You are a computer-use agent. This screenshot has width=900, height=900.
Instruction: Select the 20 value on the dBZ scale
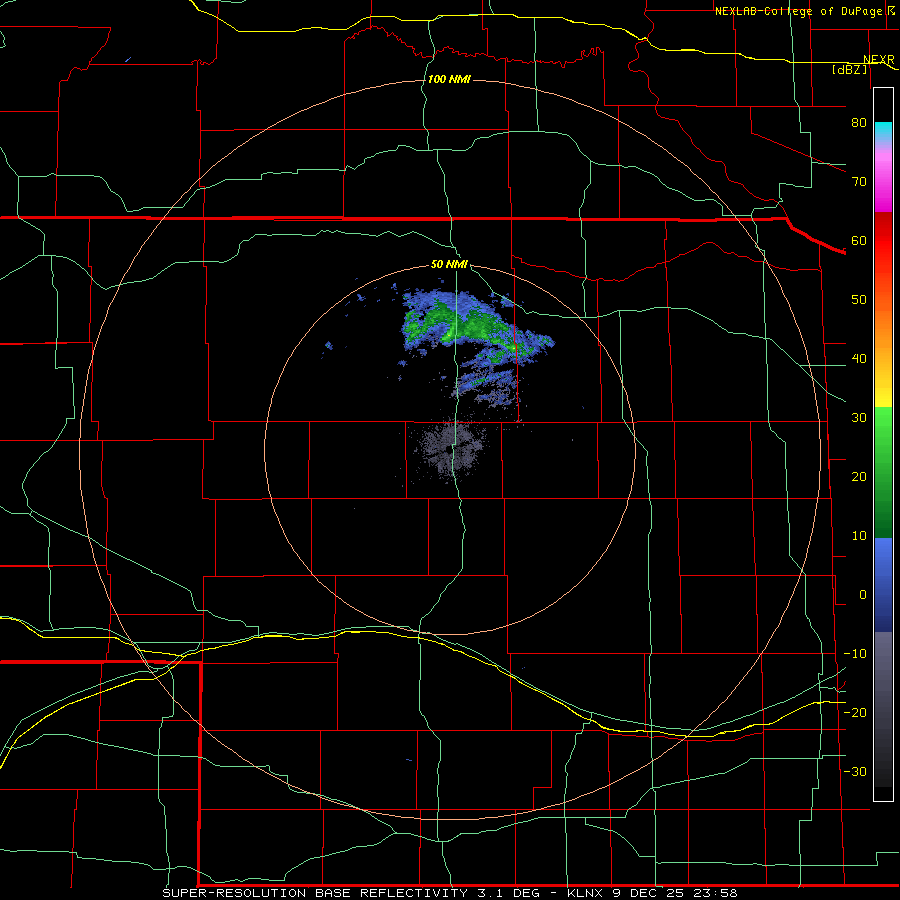click(859, 477)
